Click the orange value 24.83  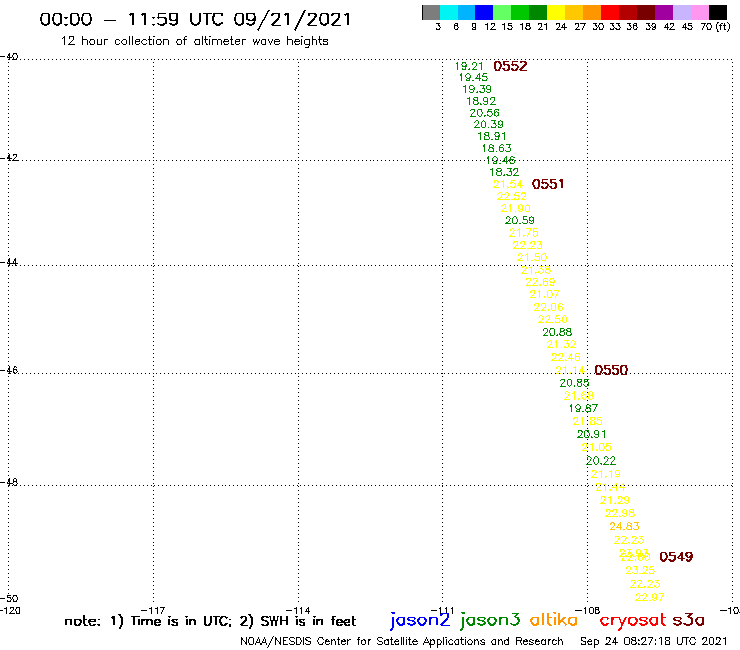pyautogui.click(x=624, y=526)
